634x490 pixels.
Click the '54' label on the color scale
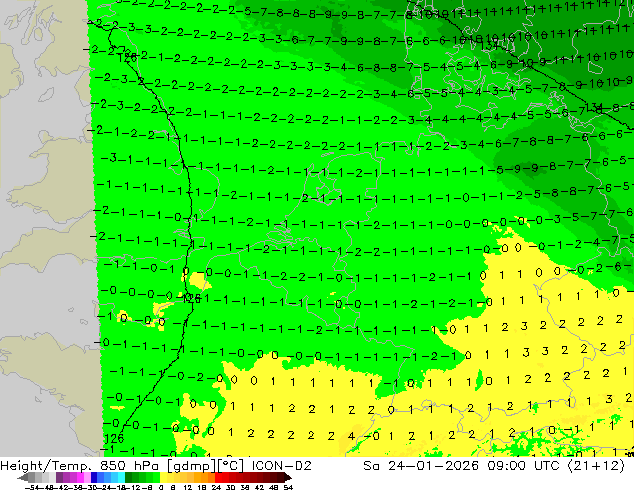click(x=287, y=487)
